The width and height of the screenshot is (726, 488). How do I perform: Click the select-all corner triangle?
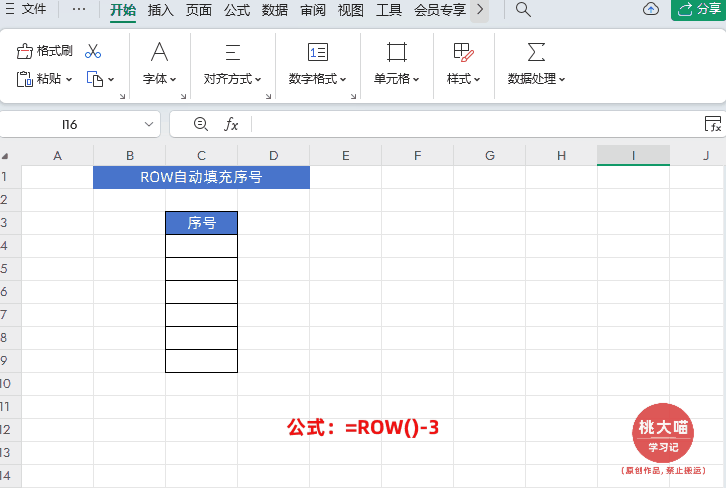coord(5,156)
